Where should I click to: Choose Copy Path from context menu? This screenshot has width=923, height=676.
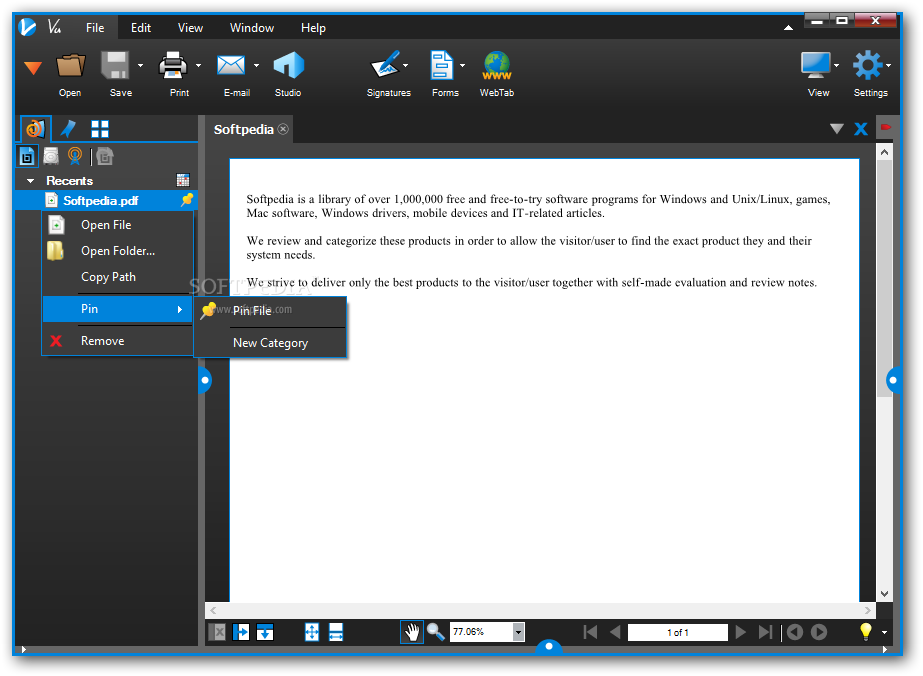click(x=118, y=277)
